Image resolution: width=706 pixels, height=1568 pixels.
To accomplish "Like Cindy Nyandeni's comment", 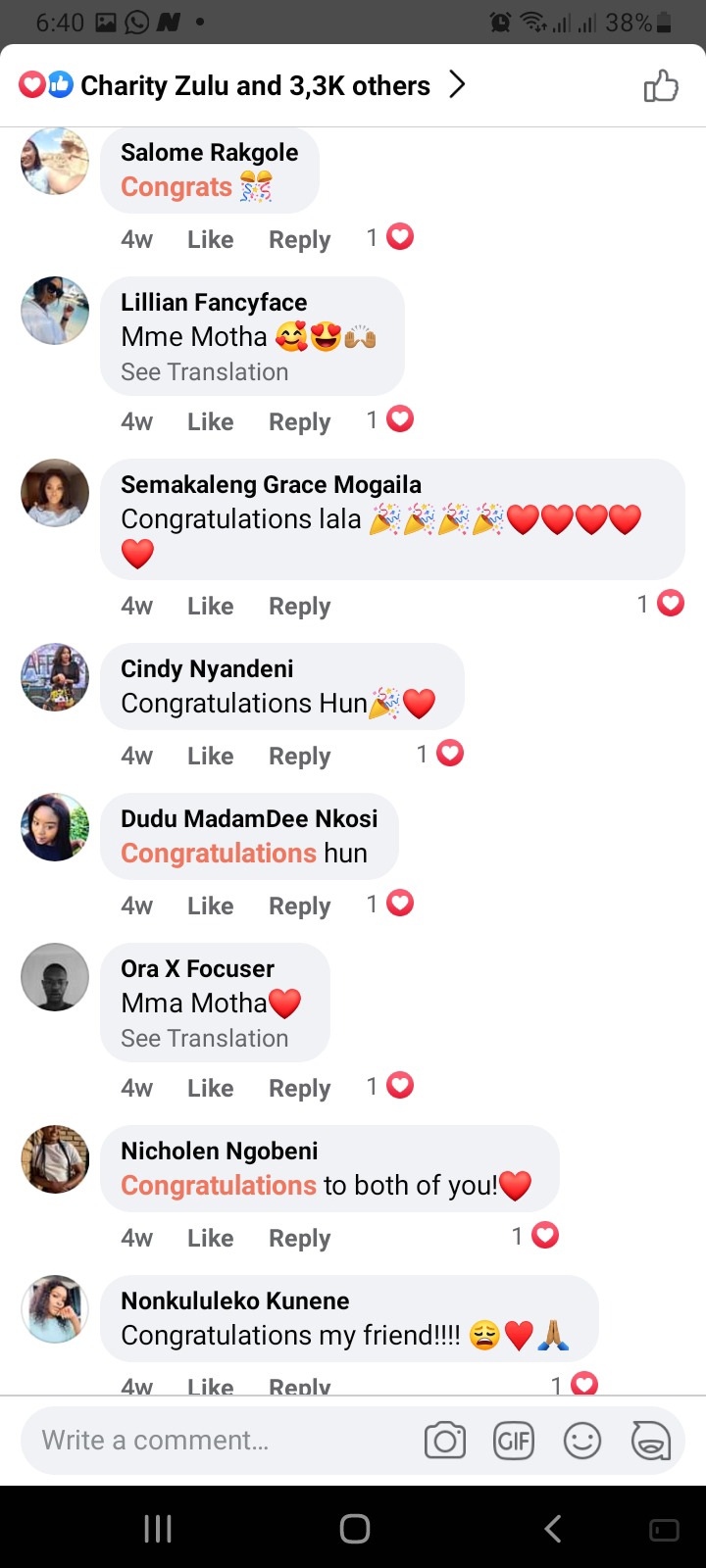I will point(211,756).
